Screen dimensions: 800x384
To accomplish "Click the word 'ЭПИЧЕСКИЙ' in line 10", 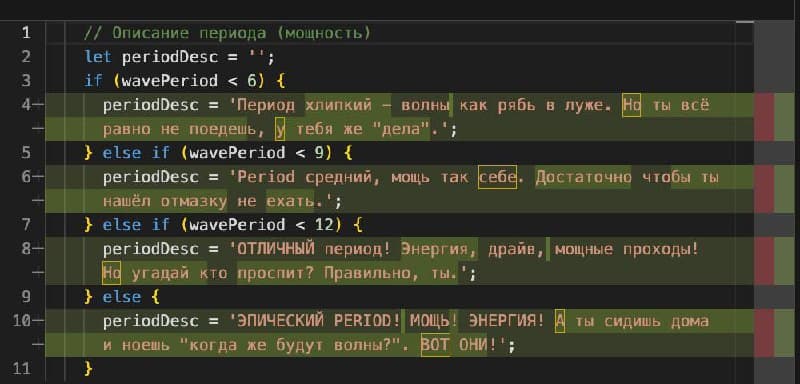I will tap(281, 321).
